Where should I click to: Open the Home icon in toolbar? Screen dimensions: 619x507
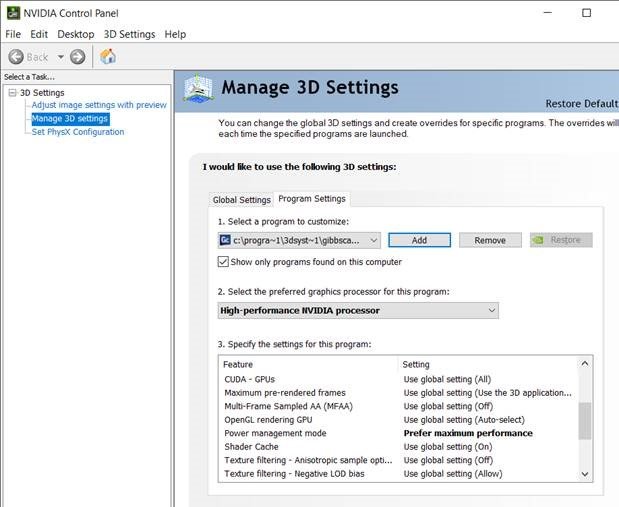tap(107, 56)
